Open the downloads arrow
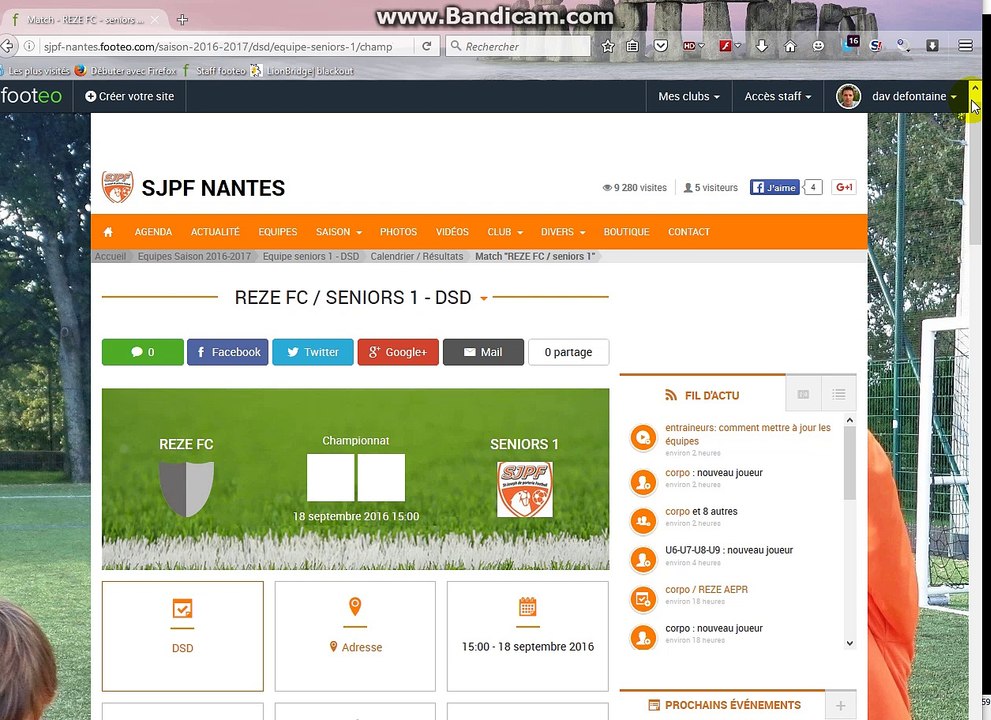Viewport: 991px width, 720px height. (762, 46)
